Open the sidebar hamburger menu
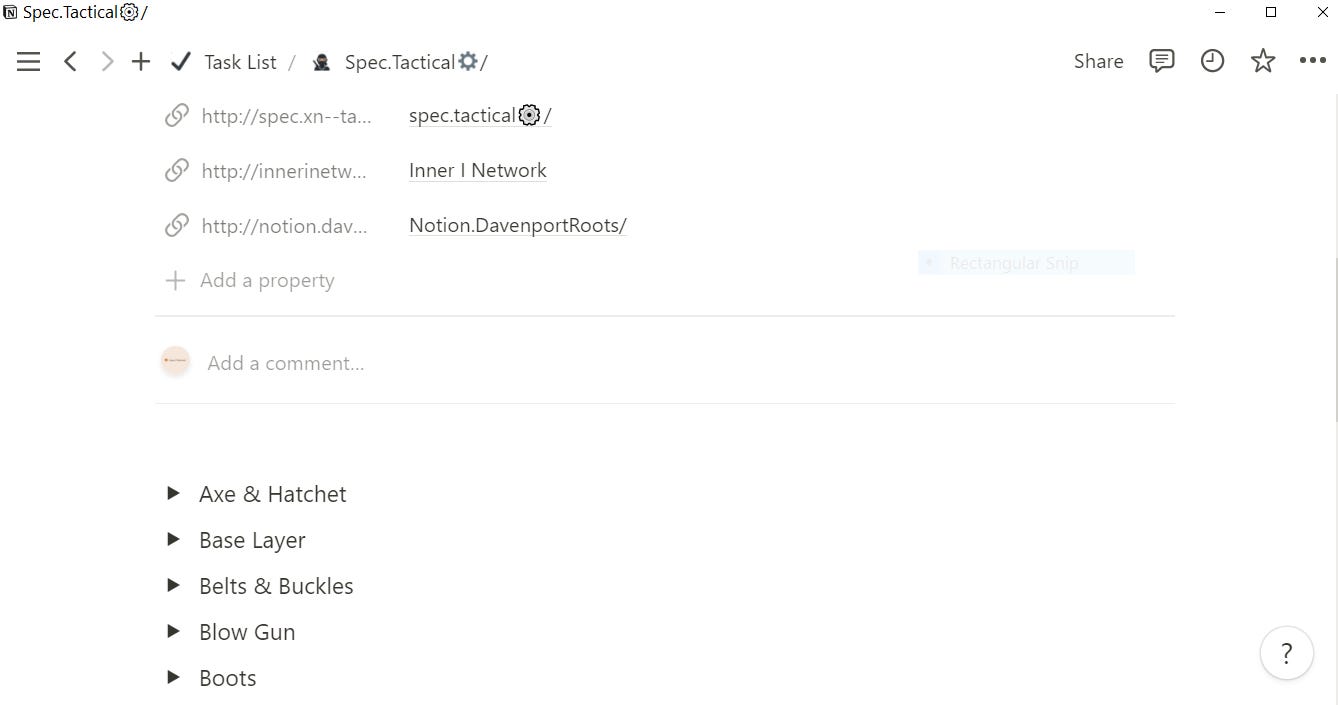Viewport: 1338px width, 705px height. click(x=28, y=62)
